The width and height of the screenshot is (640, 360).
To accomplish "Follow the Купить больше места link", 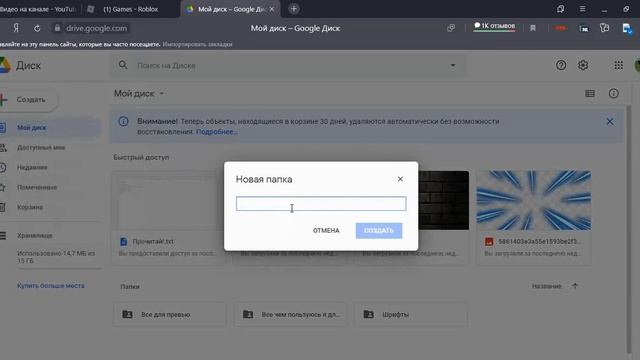I will click(51, 286).
